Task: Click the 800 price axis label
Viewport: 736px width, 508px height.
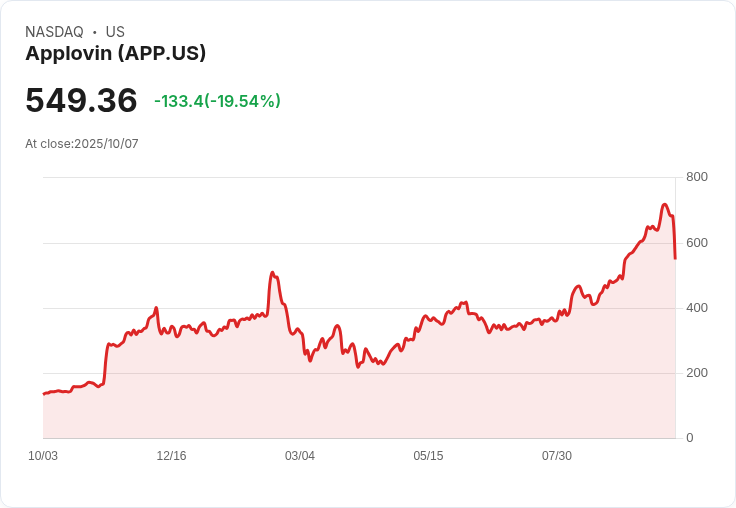Action: [697, 177]
